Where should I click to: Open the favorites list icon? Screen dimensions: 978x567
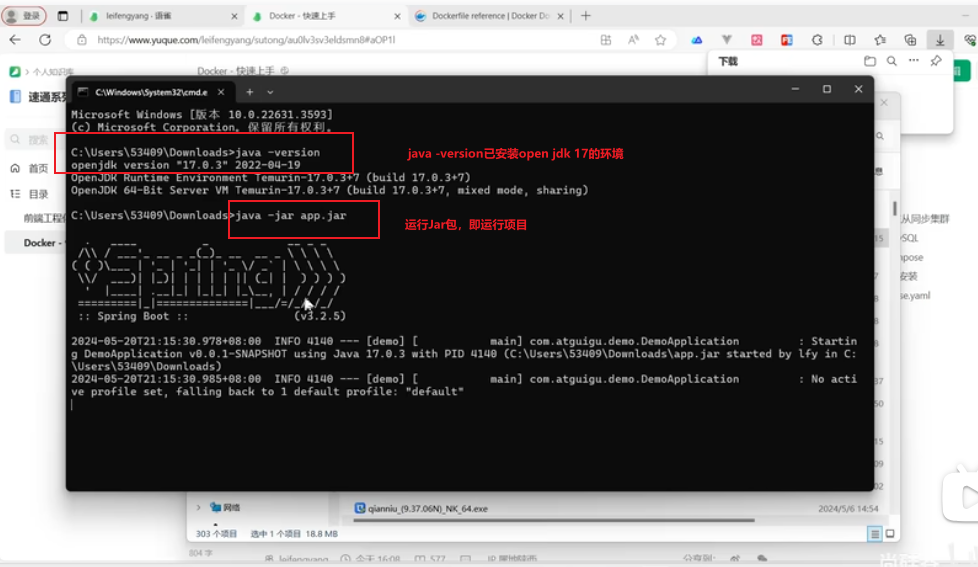[x=880, y=40]
